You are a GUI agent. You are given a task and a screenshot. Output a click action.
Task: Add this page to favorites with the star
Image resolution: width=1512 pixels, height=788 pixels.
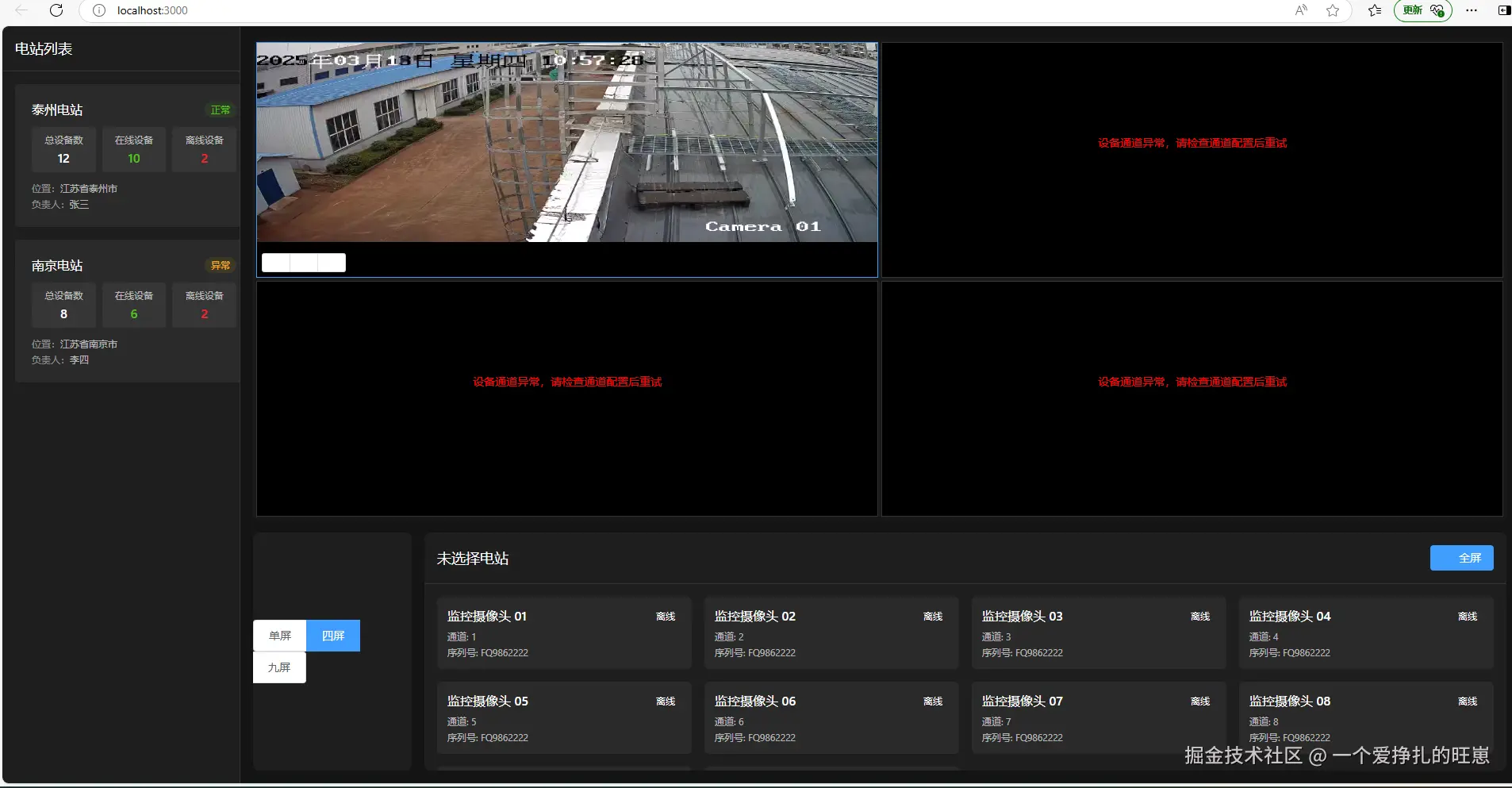(1333, 10)
